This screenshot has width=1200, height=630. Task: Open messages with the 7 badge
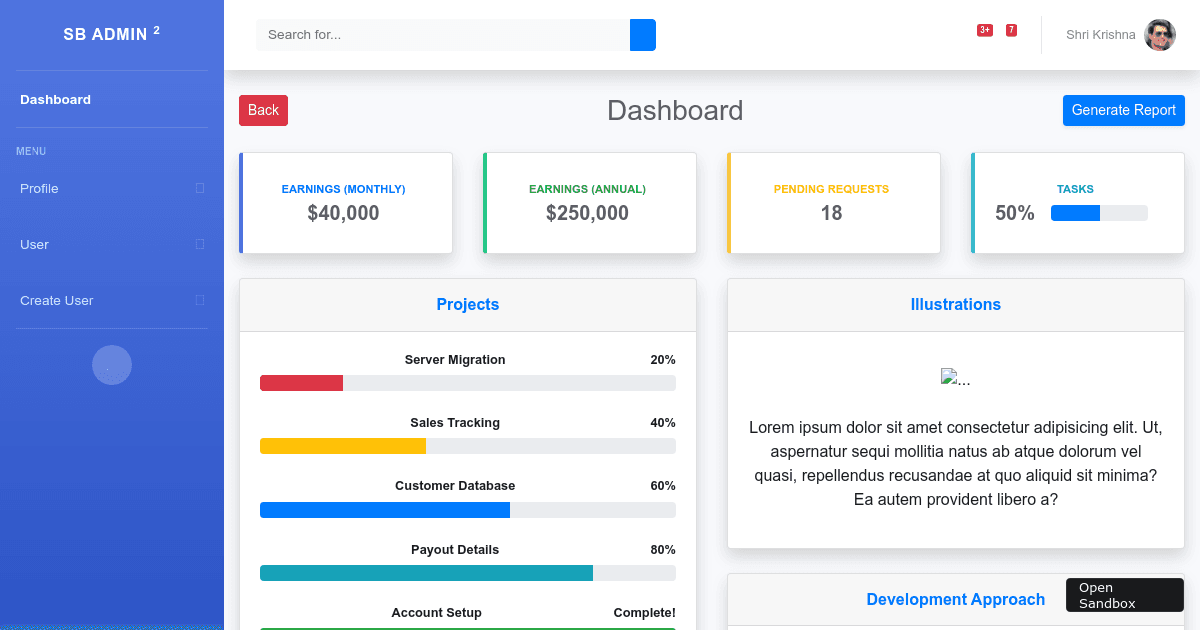[x=1011, y=30]
